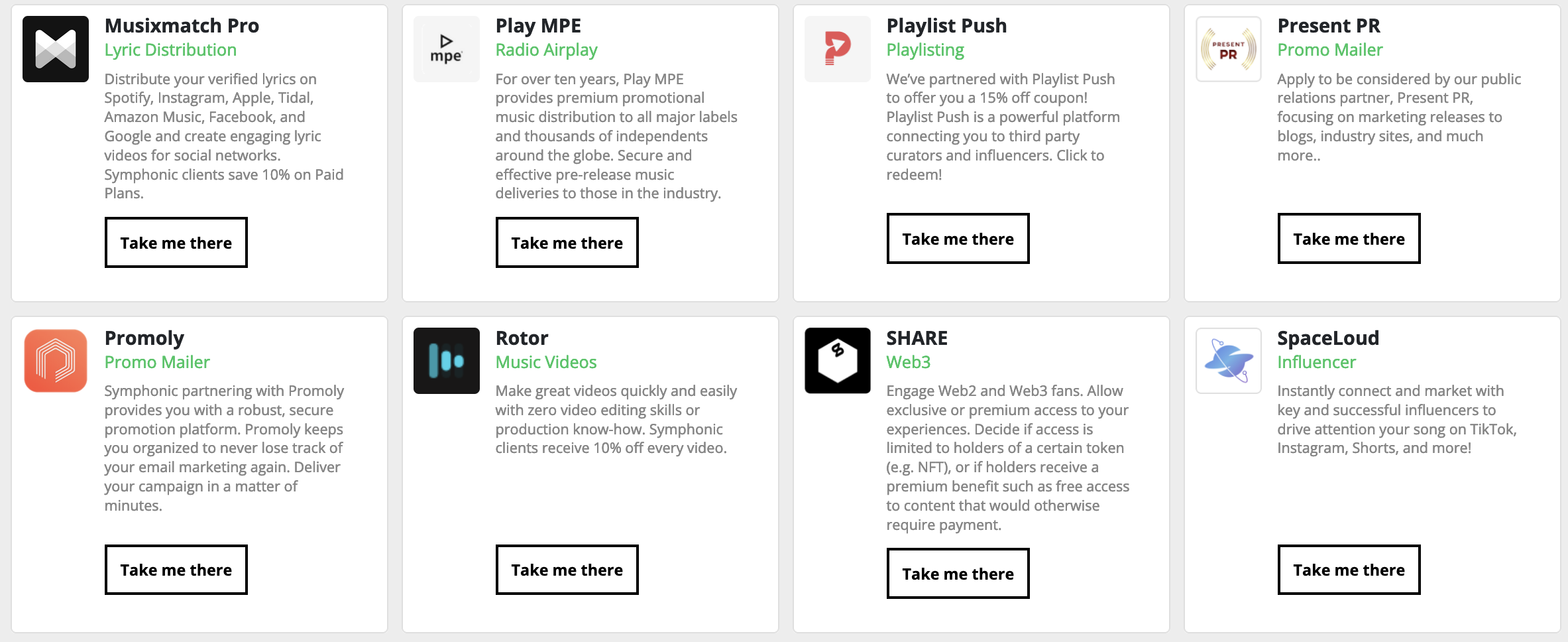
Task: Select the Lyric Distribution category label
Action: tap(170, 50)
